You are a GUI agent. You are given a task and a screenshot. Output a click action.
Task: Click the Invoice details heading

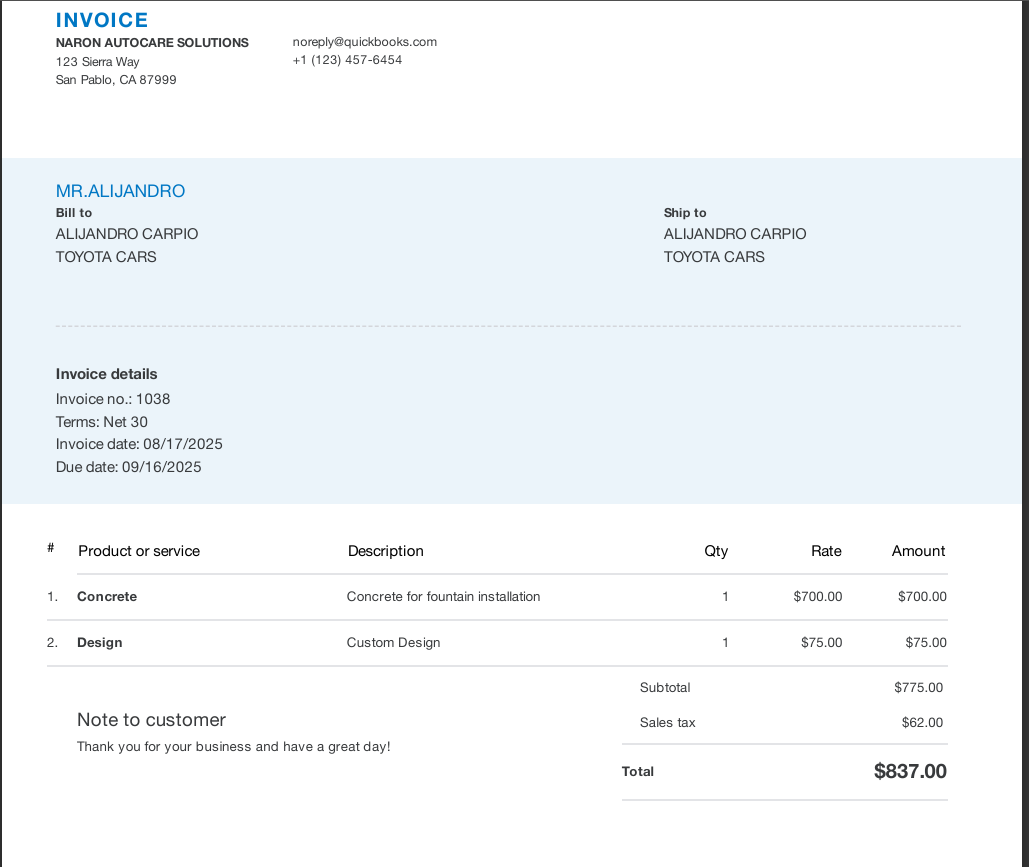(106, 374)
